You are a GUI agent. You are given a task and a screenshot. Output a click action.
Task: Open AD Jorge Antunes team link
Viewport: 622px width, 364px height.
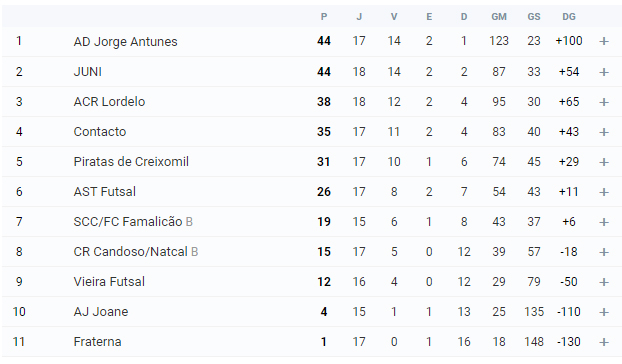tap(125, 42)
